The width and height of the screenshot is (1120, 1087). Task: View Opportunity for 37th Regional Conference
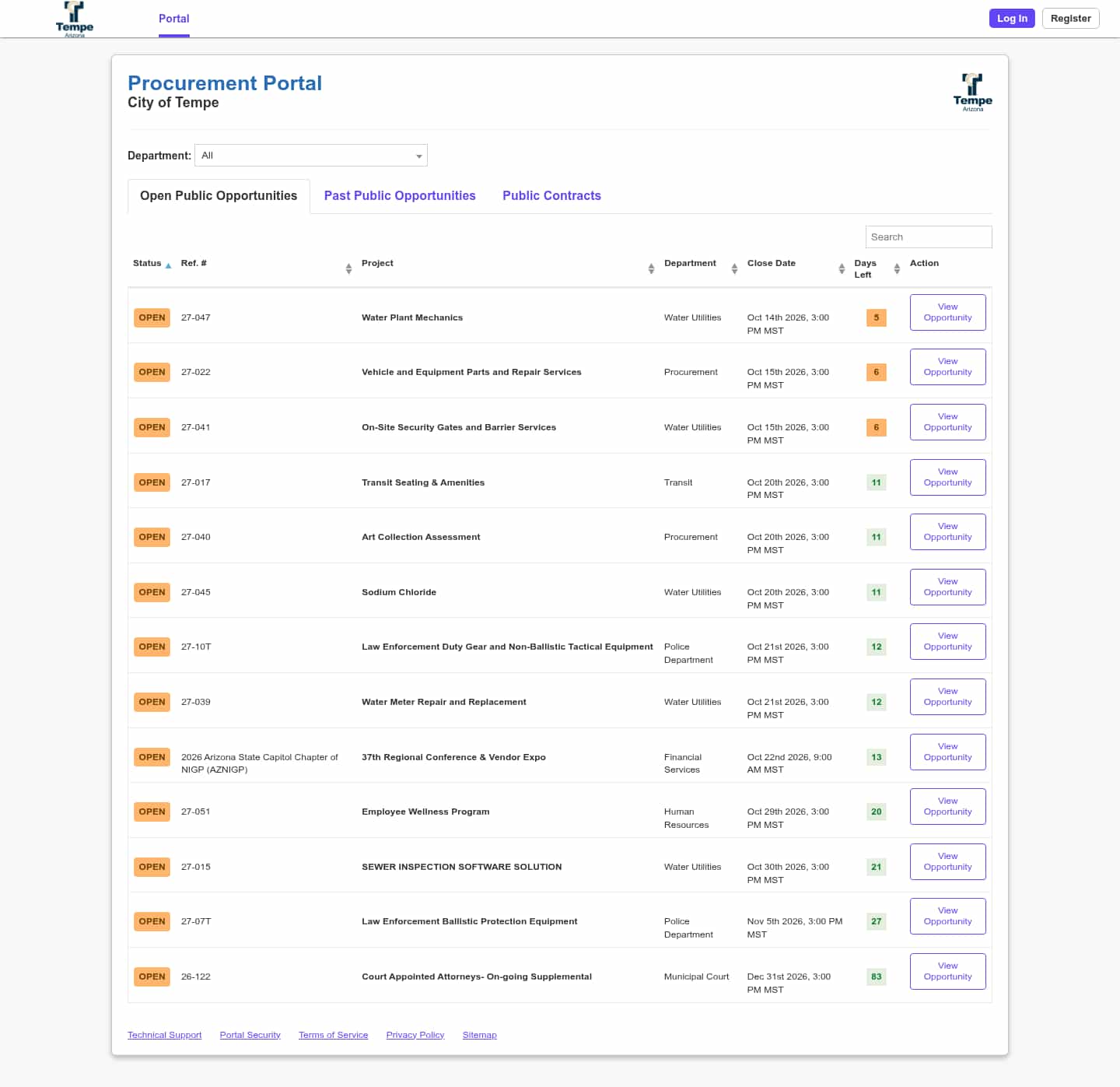pos(947,752)
